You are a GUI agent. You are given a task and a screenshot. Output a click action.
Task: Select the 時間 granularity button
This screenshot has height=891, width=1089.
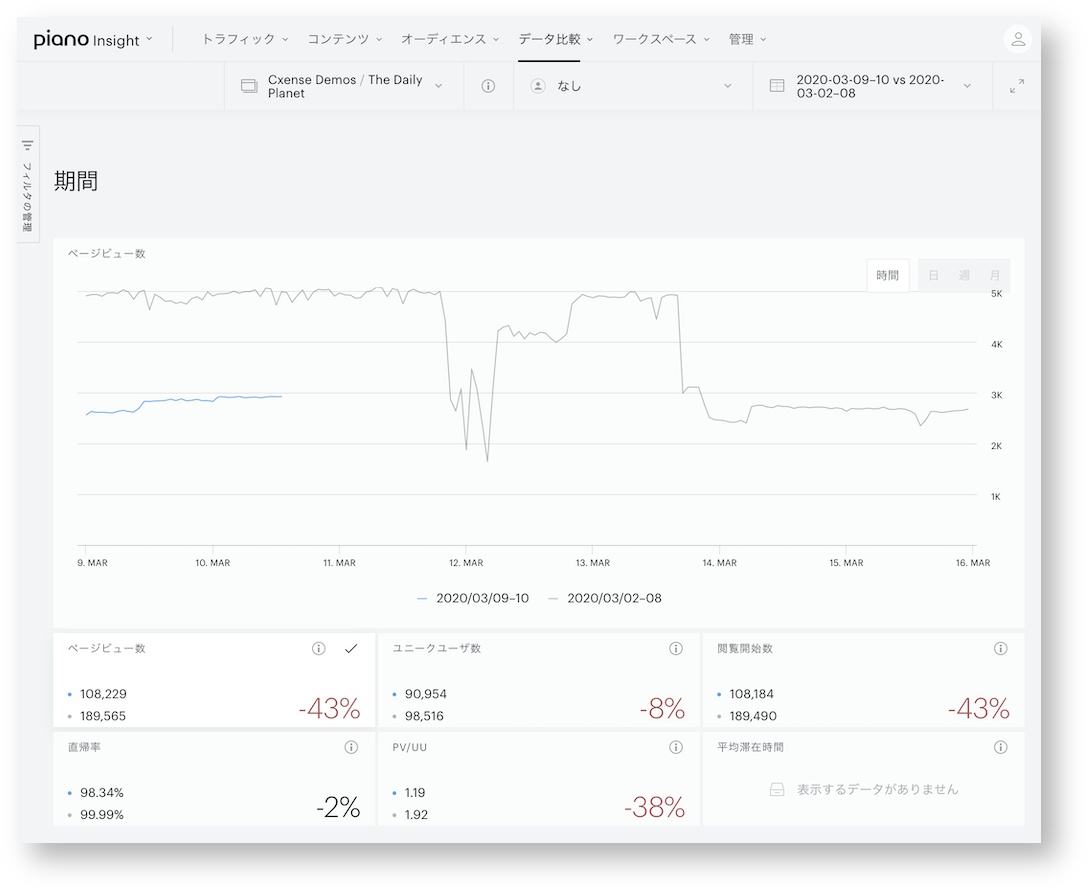888,276
